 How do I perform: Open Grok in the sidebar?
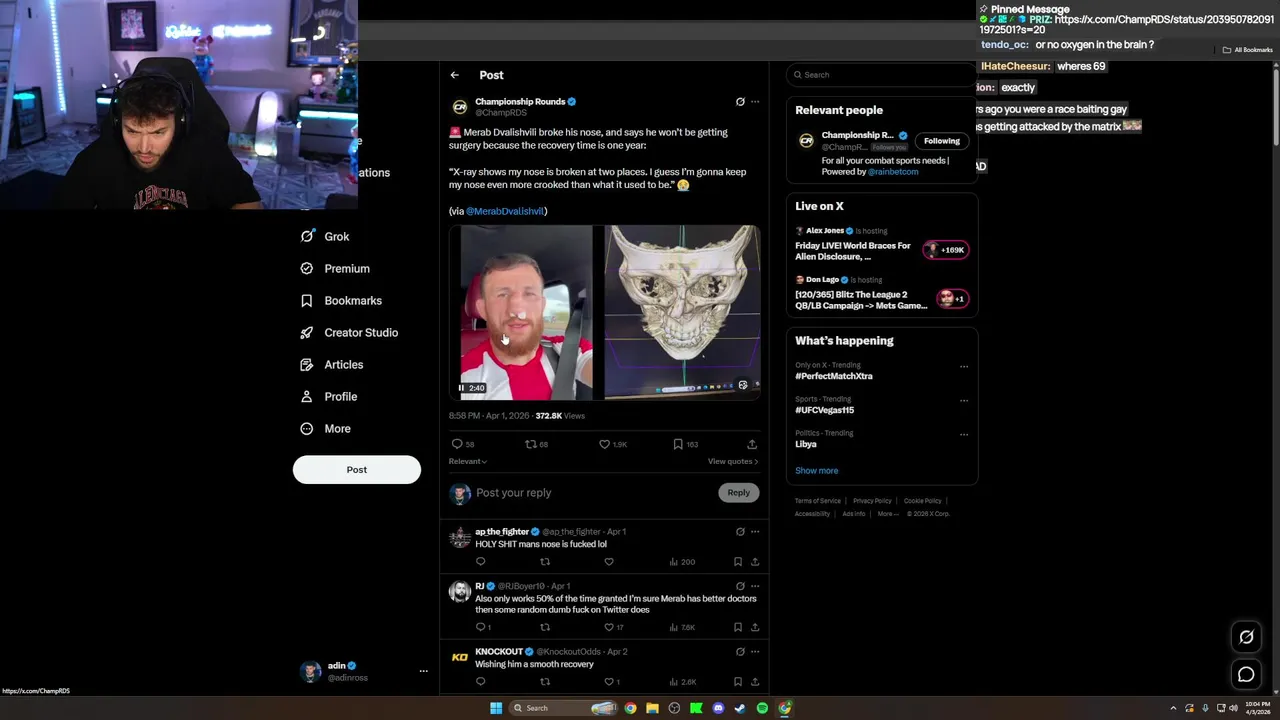(x=325, y=237)
